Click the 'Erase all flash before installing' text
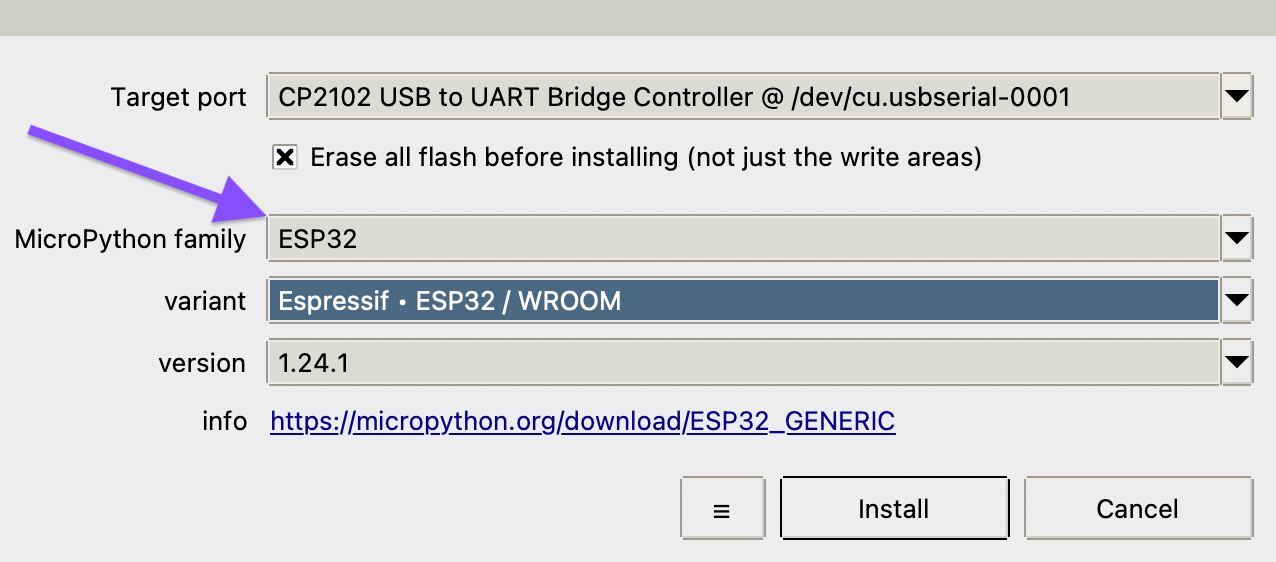This screenshot has width=1276, height=562. [646, 157]
